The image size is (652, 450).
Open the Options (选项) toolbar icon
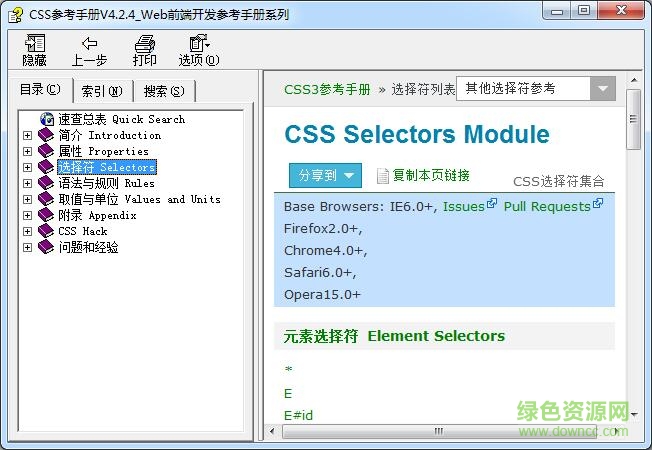199,43
